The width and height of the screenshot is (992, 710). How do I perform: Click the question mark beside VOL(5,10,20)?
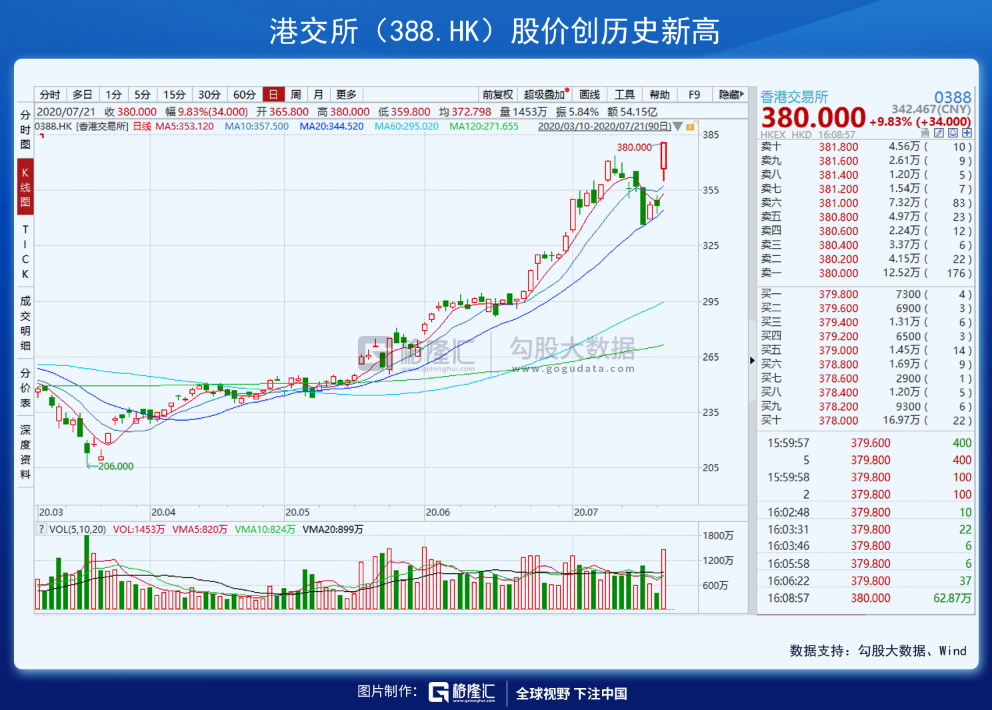pyautogui.click(x=42, y=529)
